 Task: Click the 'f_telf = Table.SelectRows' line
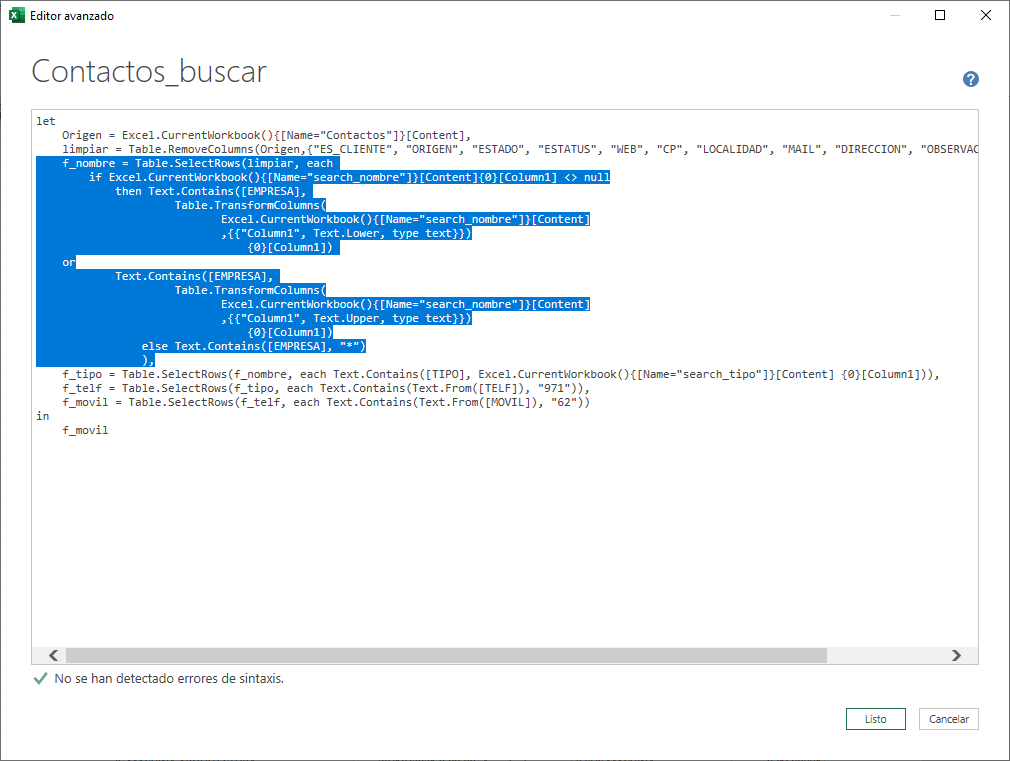[x=326, y=389]
